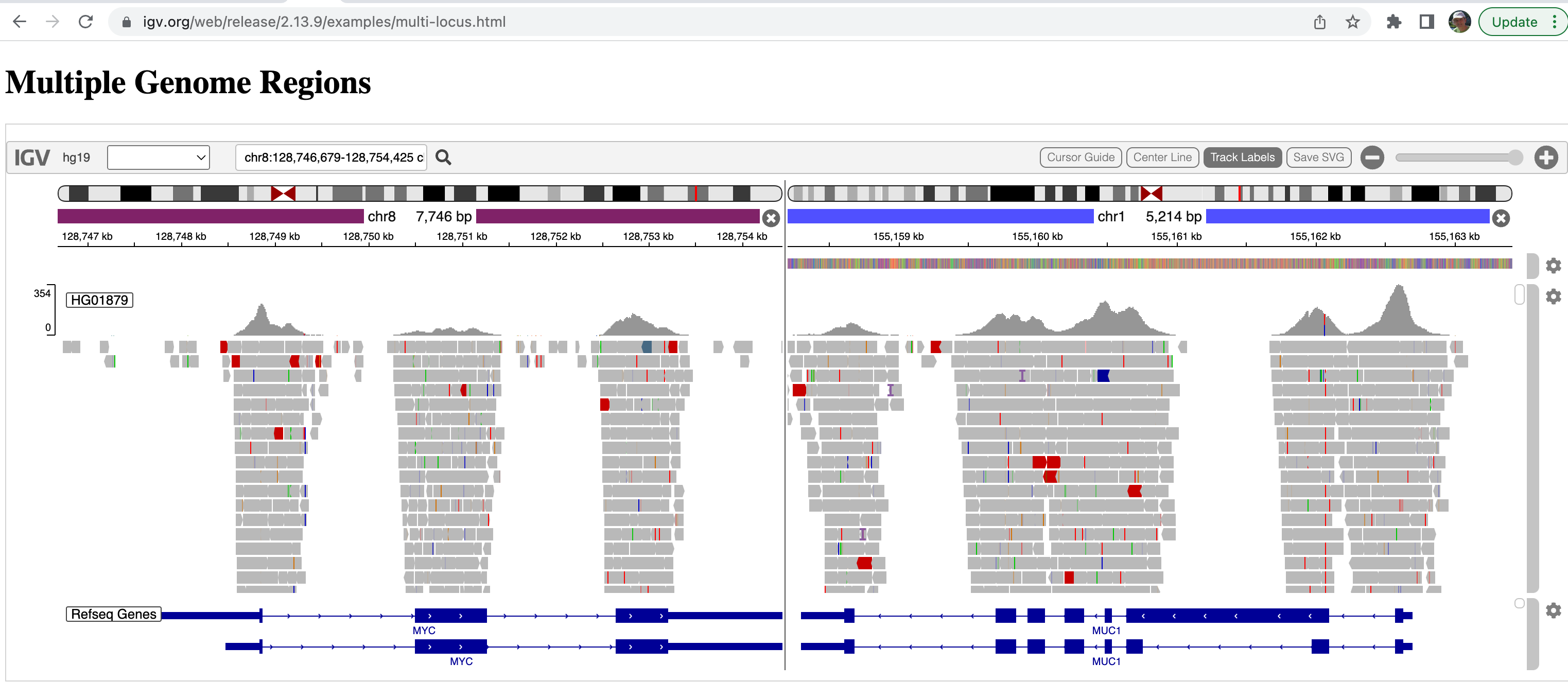Open gear menu for the HG01879 track
The height and width of the screenshot is (699, 1568).
[x=1553, y=296]
